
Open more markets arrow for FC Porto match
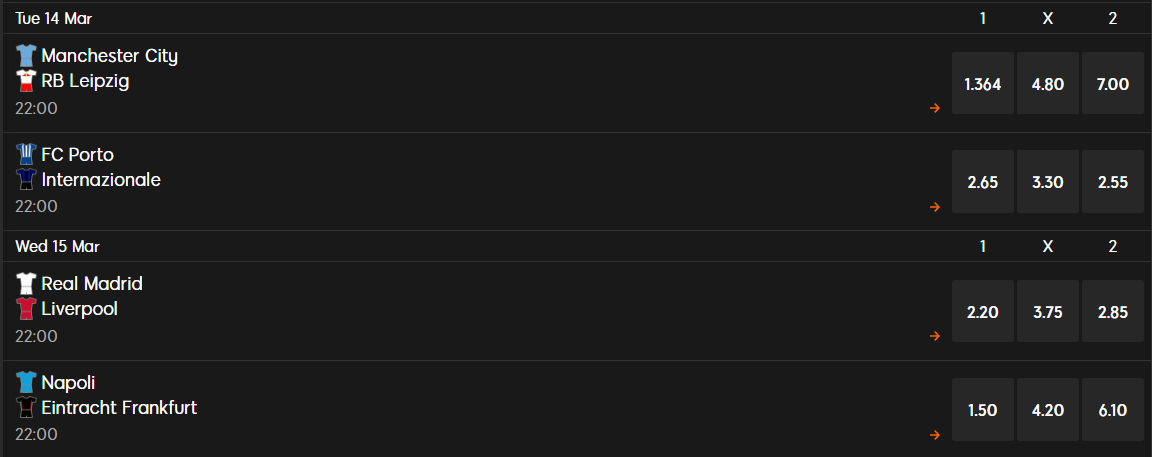click(935, 207)
